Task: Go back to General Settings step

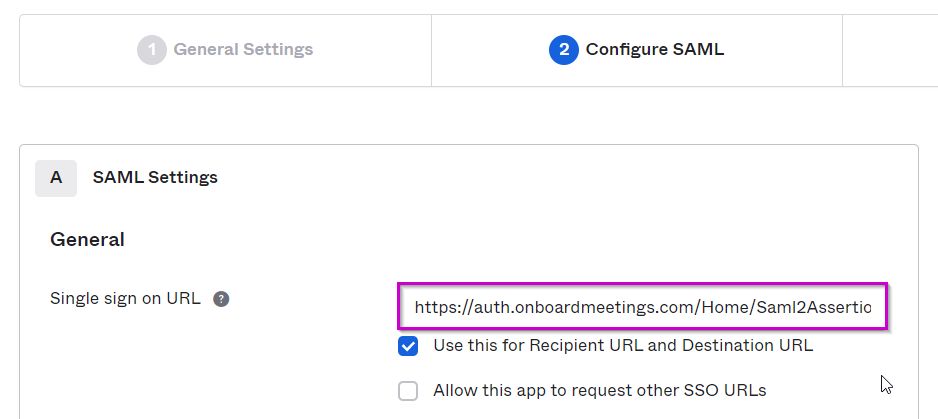Action: (226, 50)
